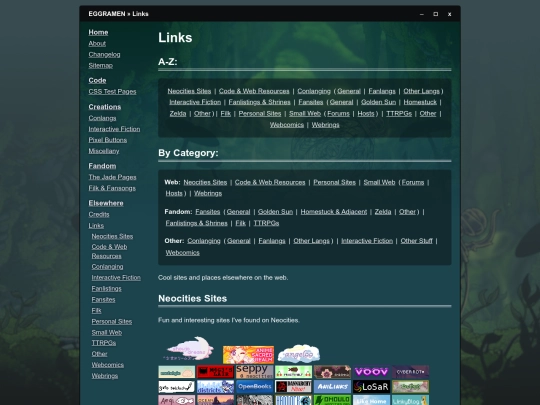The height and width of the screenshot is (405, 540).
Task: Visit the AniLinks badge
Action: (332, 386)
